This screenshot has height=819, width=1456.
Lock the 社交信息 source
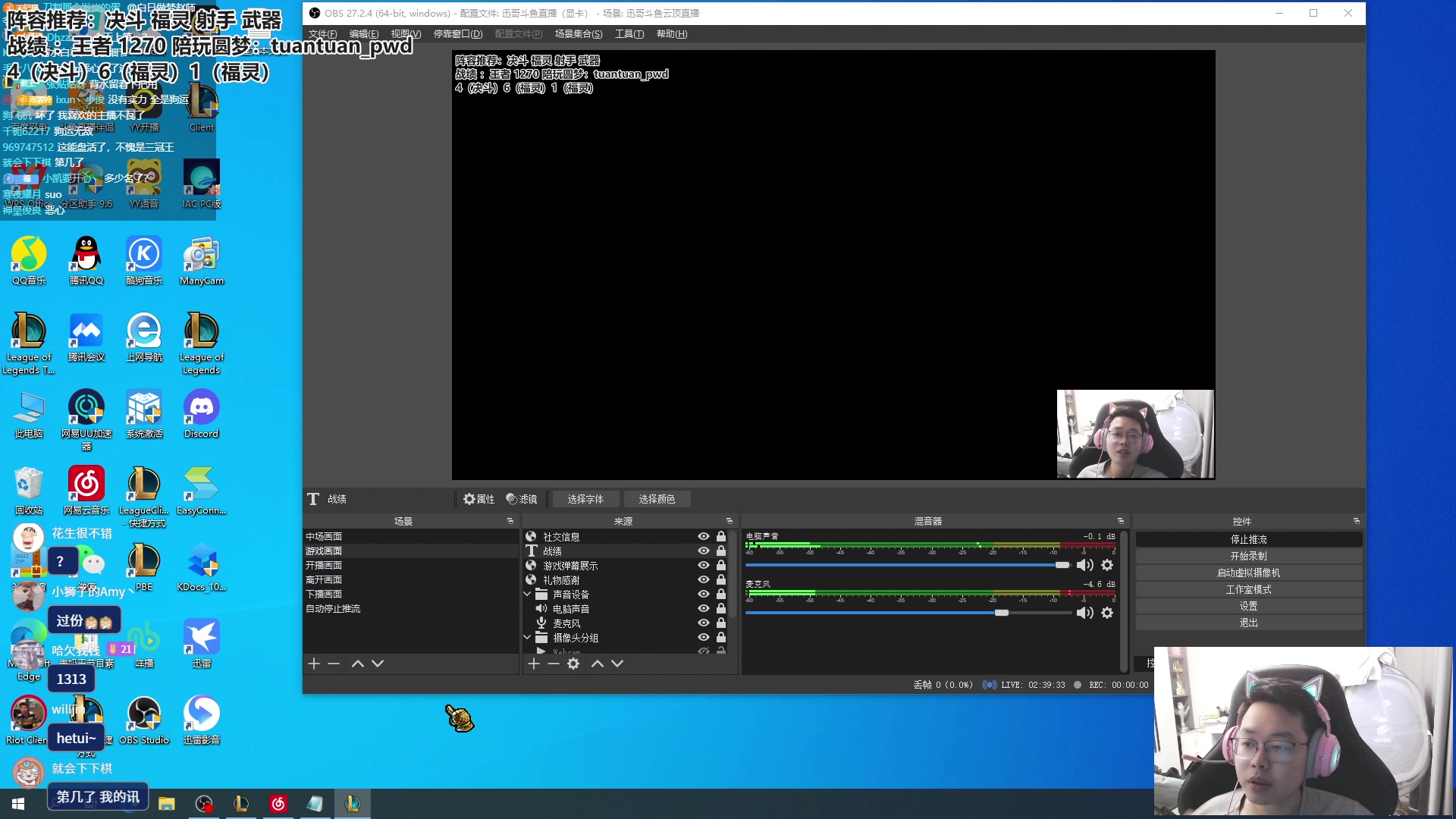click(721, 537)
